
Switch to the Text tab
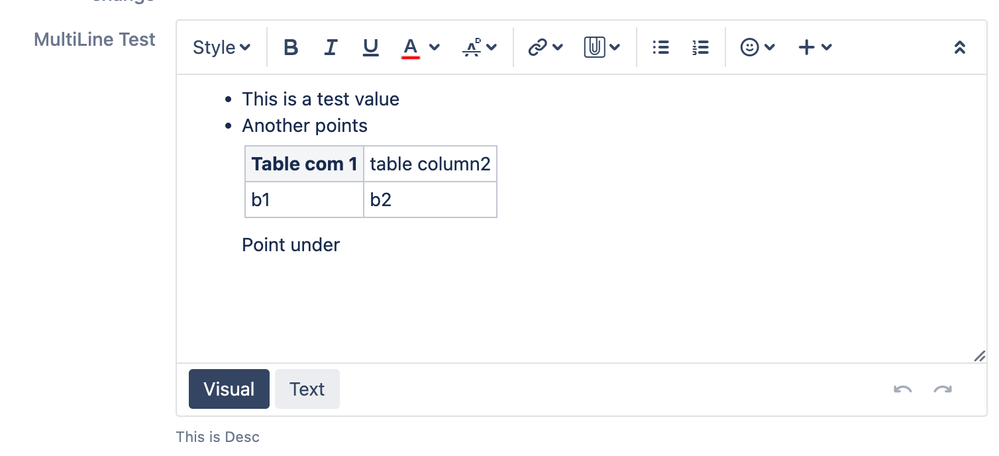[x=307, y=389]
